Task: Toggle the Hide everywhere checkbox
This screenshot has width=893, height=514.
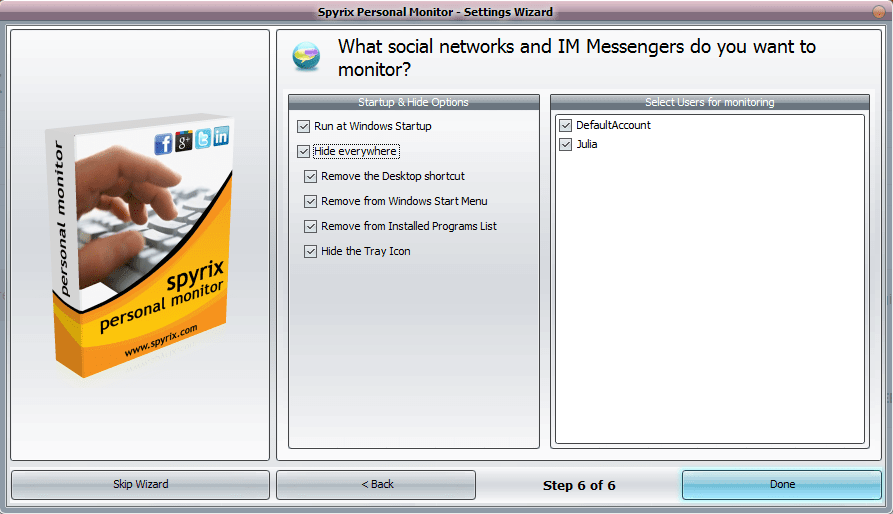Action: tap(304, 151)
